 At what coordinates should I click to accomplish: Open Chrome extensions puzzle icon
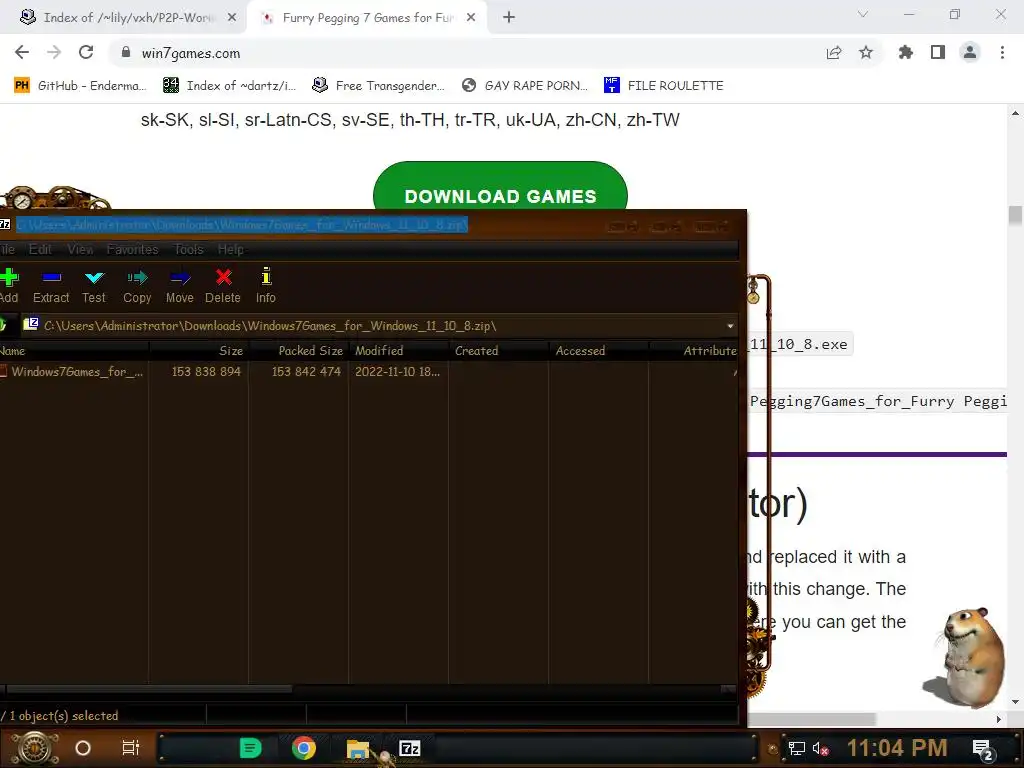click(x=906, y=52)
